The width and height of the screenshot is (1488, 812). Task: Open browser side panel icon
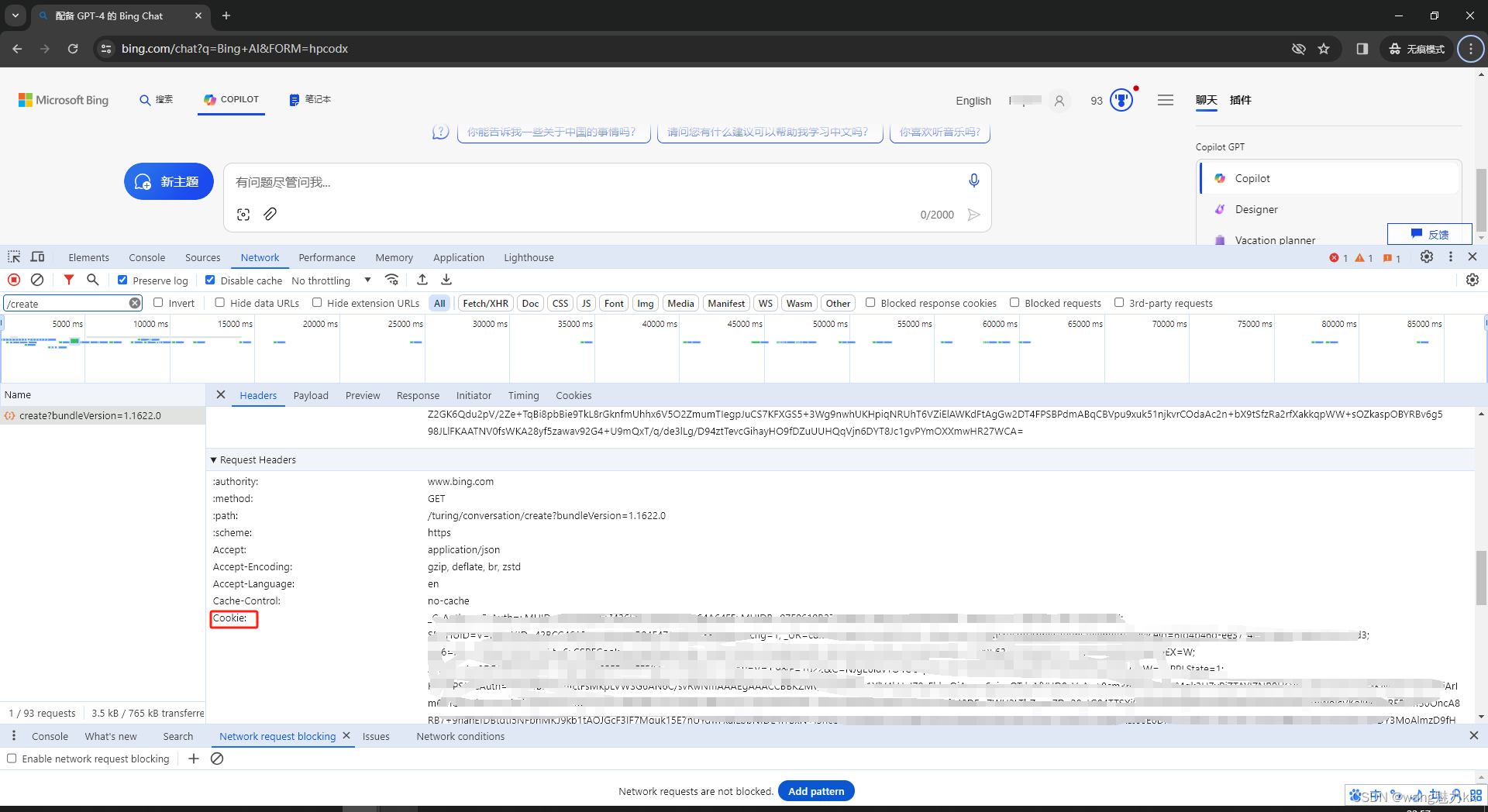coord(1362,49)
